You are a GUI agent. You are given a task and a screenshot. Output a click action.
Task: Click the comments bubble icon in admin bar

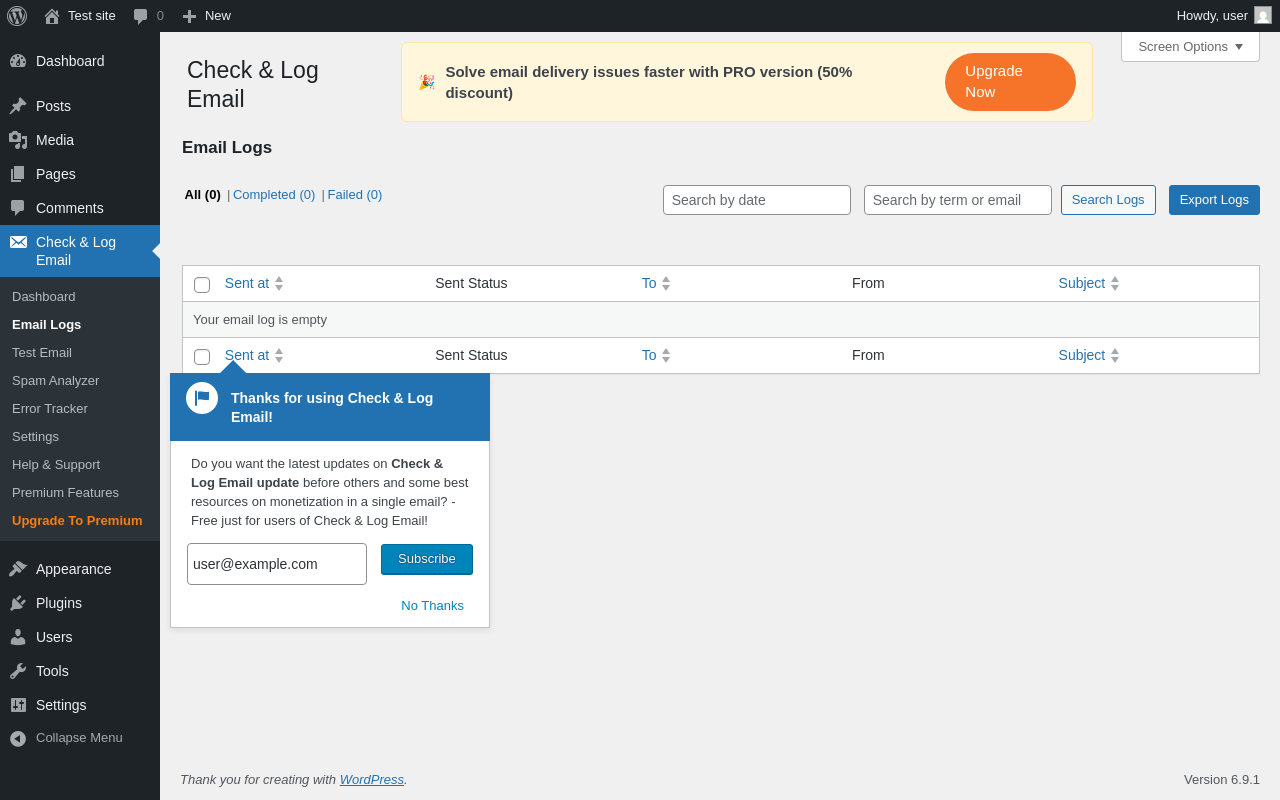click(x=141, y=16)
